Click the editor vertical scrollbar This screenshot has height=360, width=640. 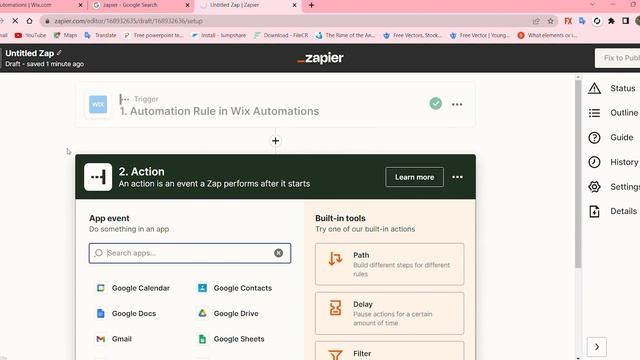click(578, 174)
